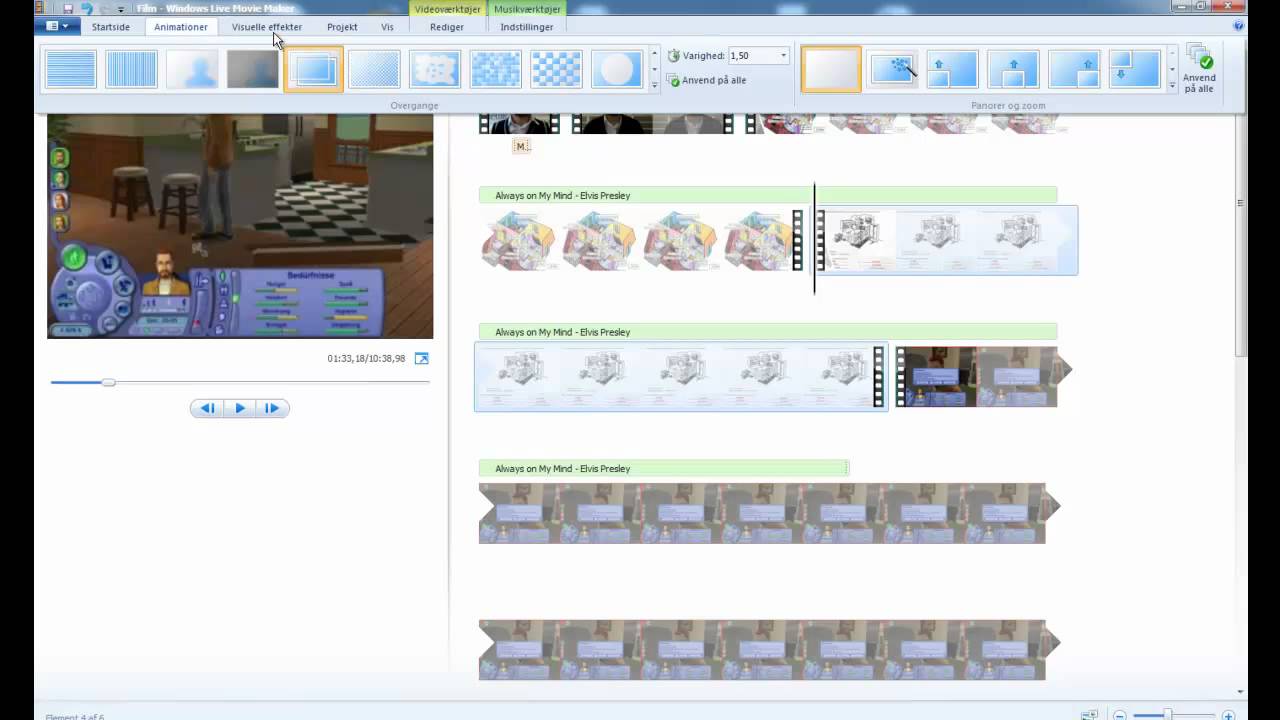Click the Varighed value field 1,50

pos(752,56)
